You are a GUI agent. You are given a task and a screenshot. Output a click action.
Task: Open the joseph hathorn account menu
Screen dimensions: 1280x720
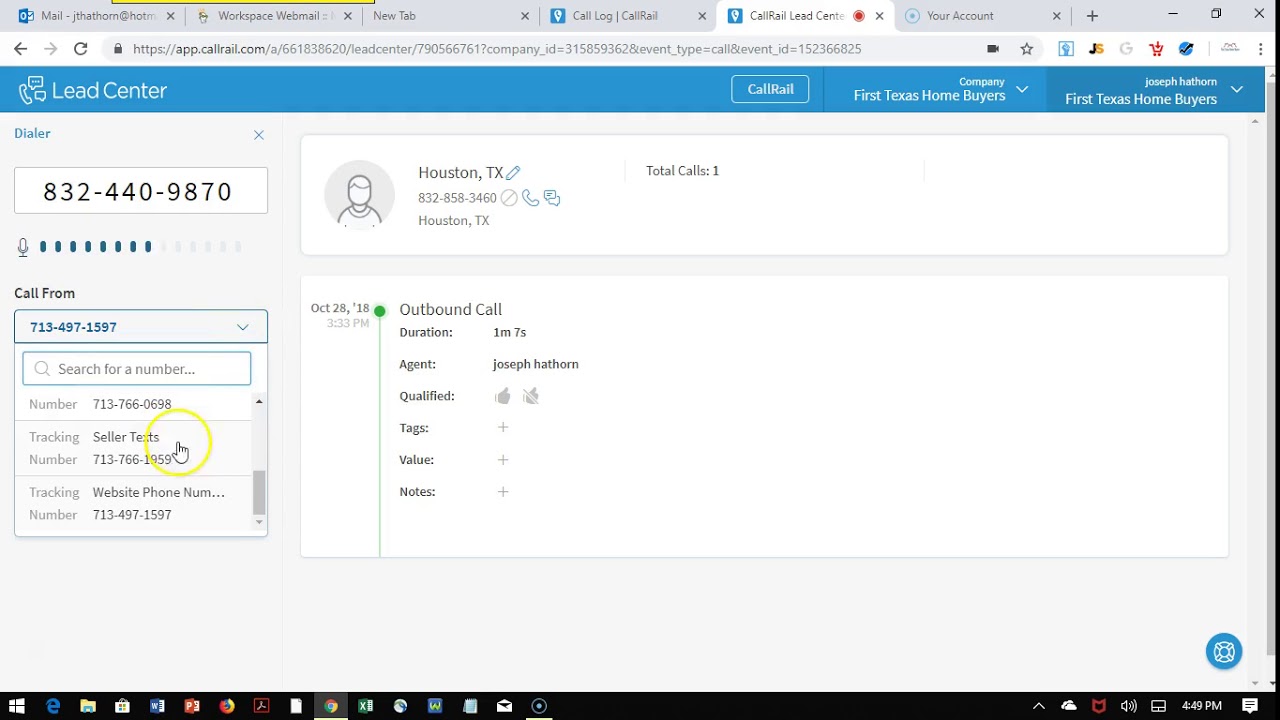point(1154,90)
